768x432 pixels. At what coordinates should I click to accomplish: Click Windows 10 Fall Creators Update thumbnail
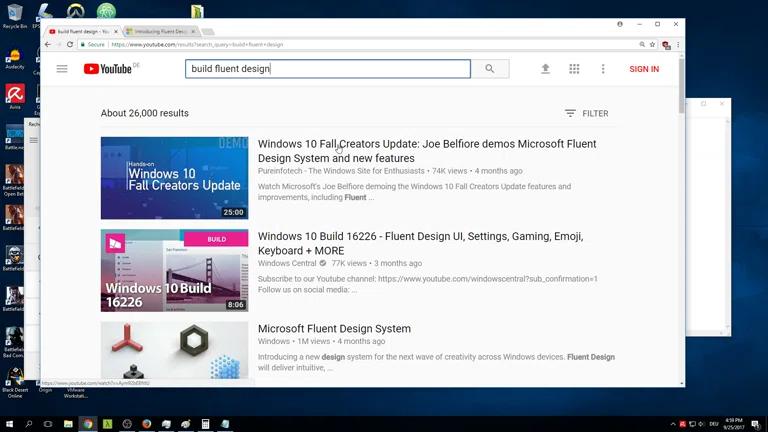pos(174,178)
